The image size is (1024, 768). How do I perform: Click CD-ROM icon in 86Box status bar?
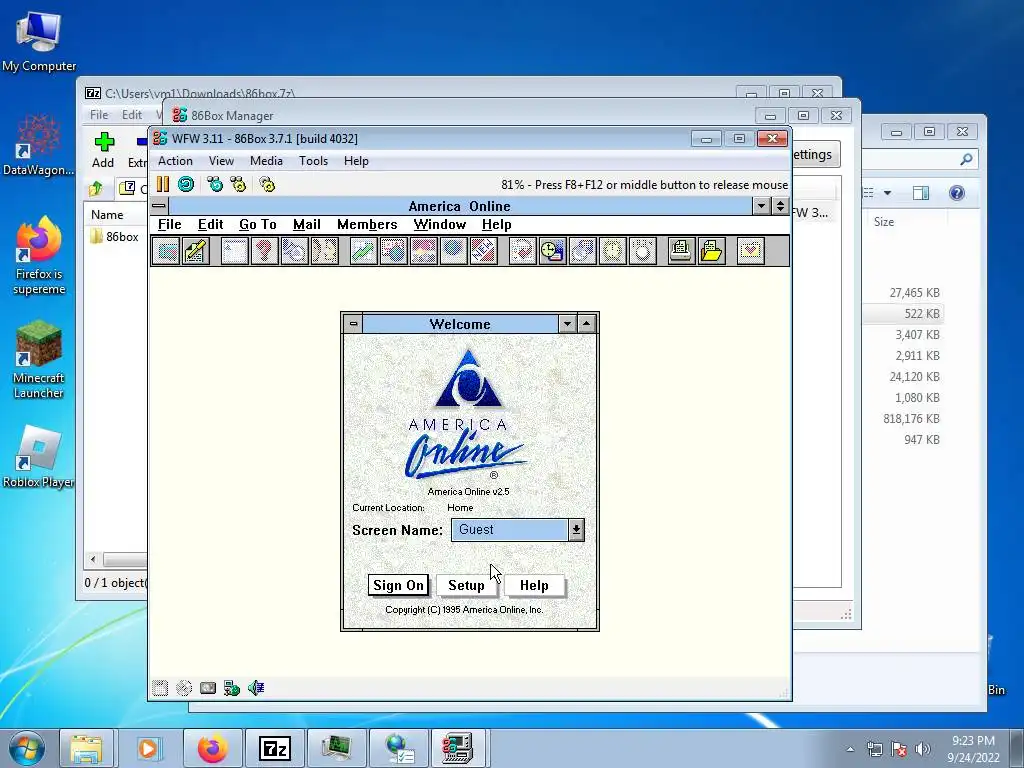coord(184,688)
